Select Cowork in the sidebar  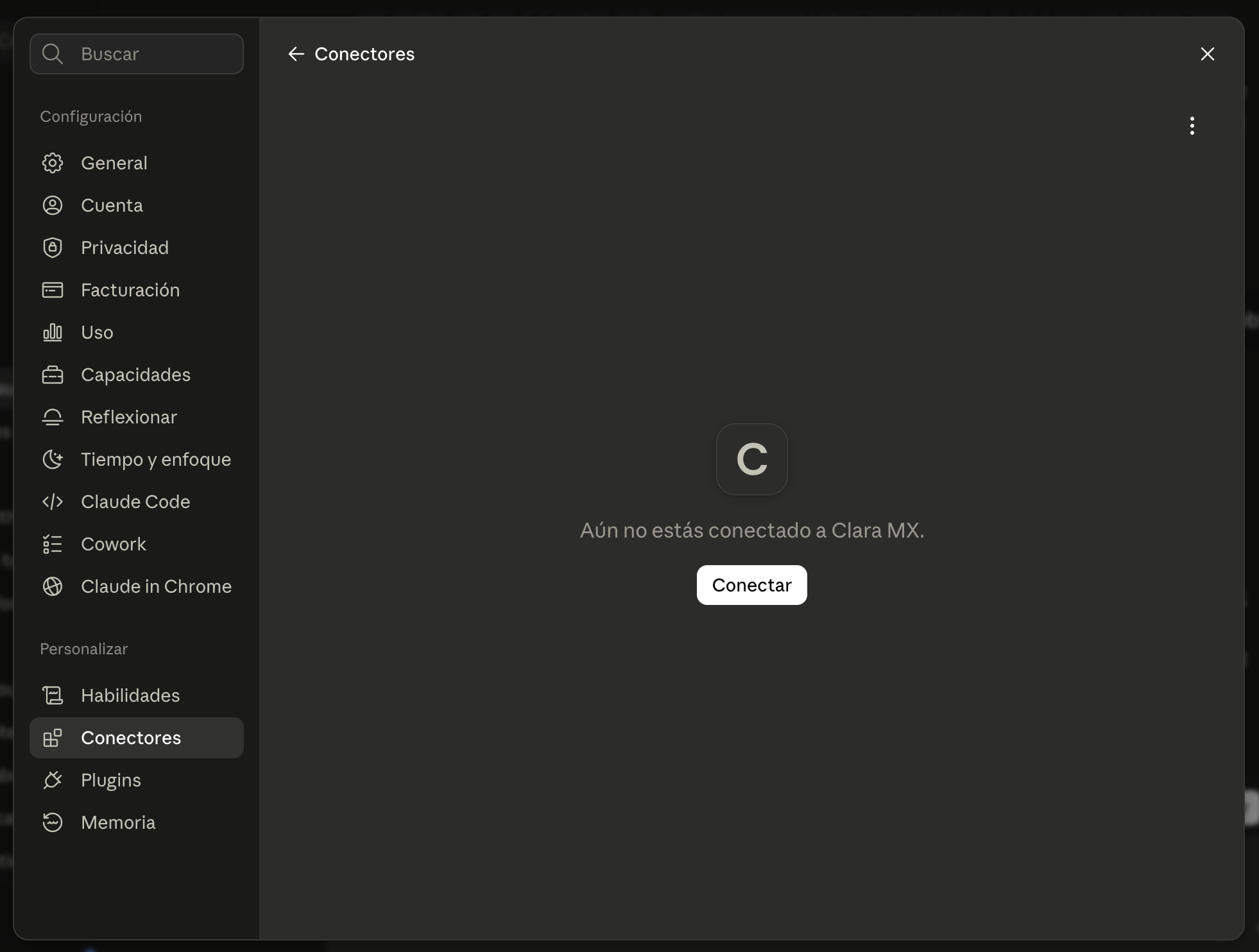coord(137,544)
